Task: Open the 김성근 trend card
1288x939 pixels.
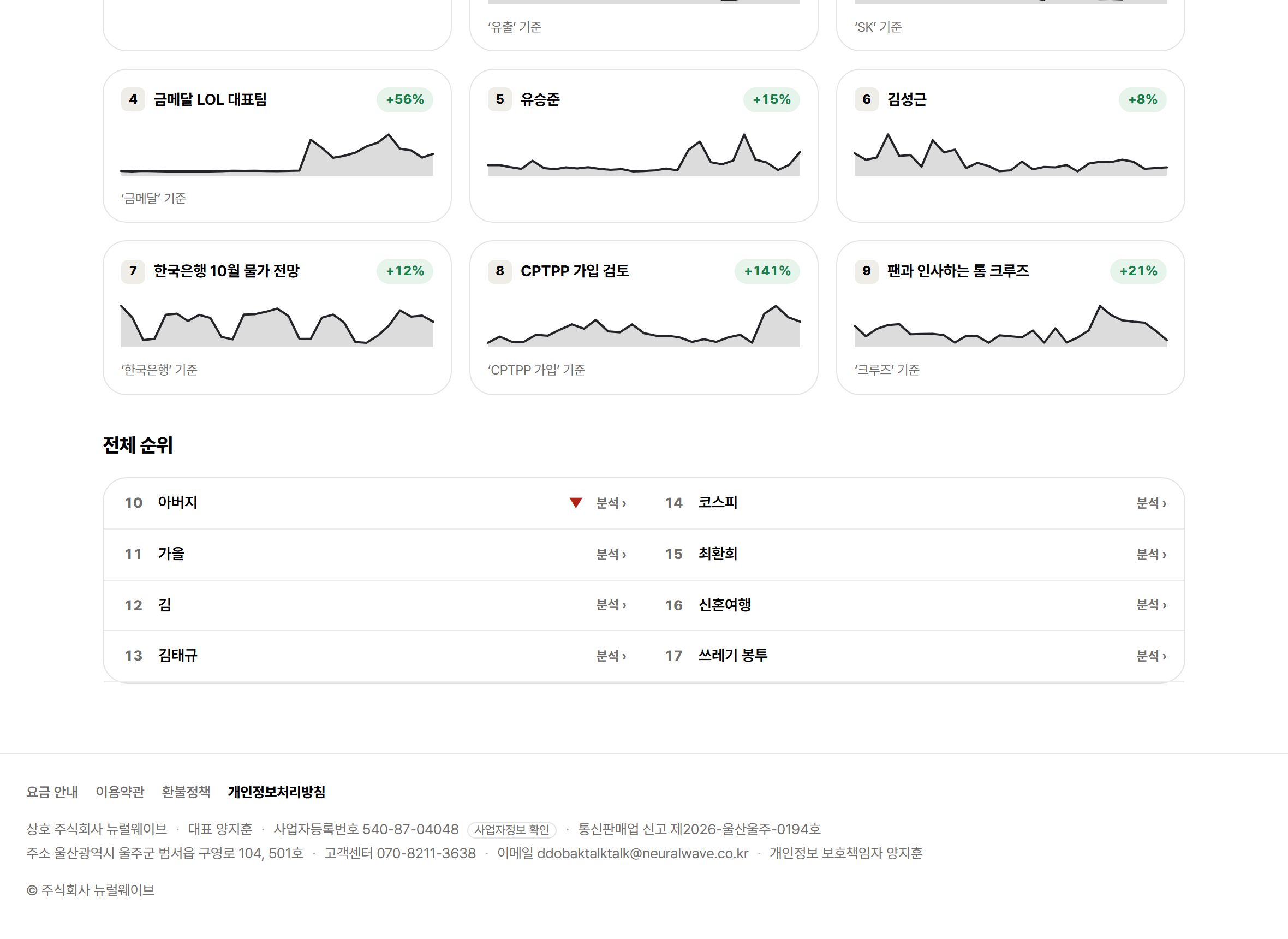Action: [x=1010, y=146]
